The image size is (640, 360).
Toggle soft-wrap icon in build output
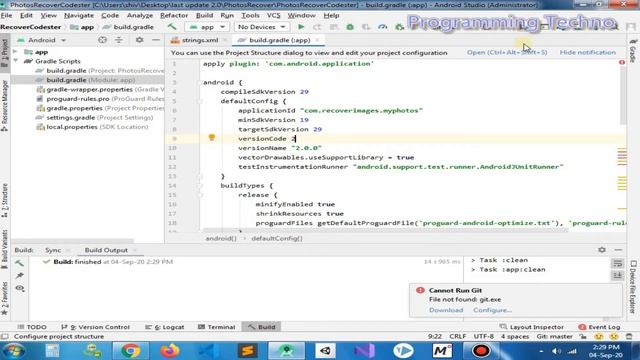618,264
